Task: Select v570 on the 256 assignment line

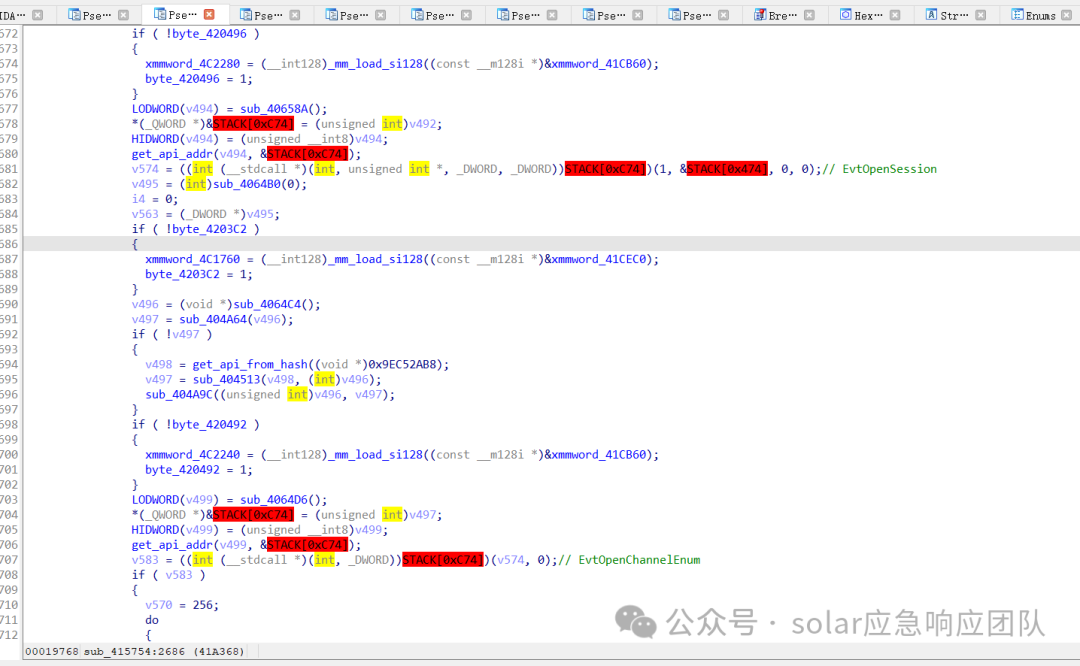Action: tap(158, 605)
